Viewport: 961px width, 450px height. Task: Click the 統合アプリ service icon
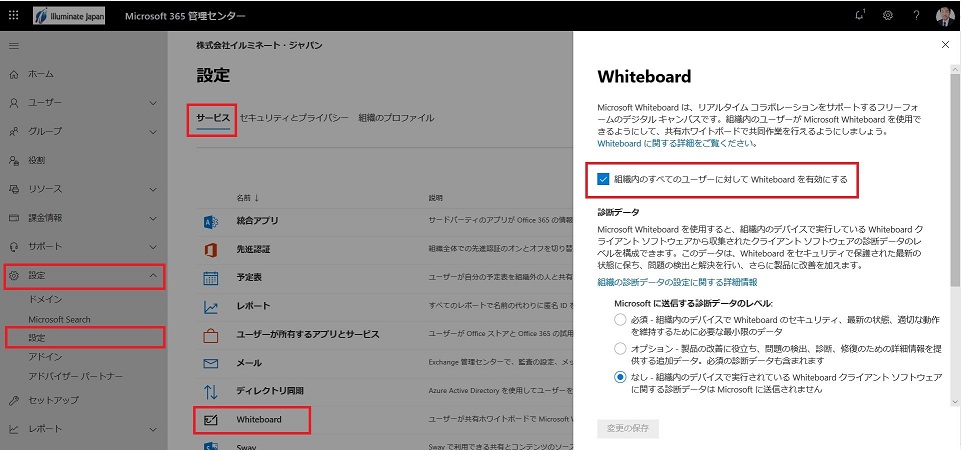pos(210,221)
